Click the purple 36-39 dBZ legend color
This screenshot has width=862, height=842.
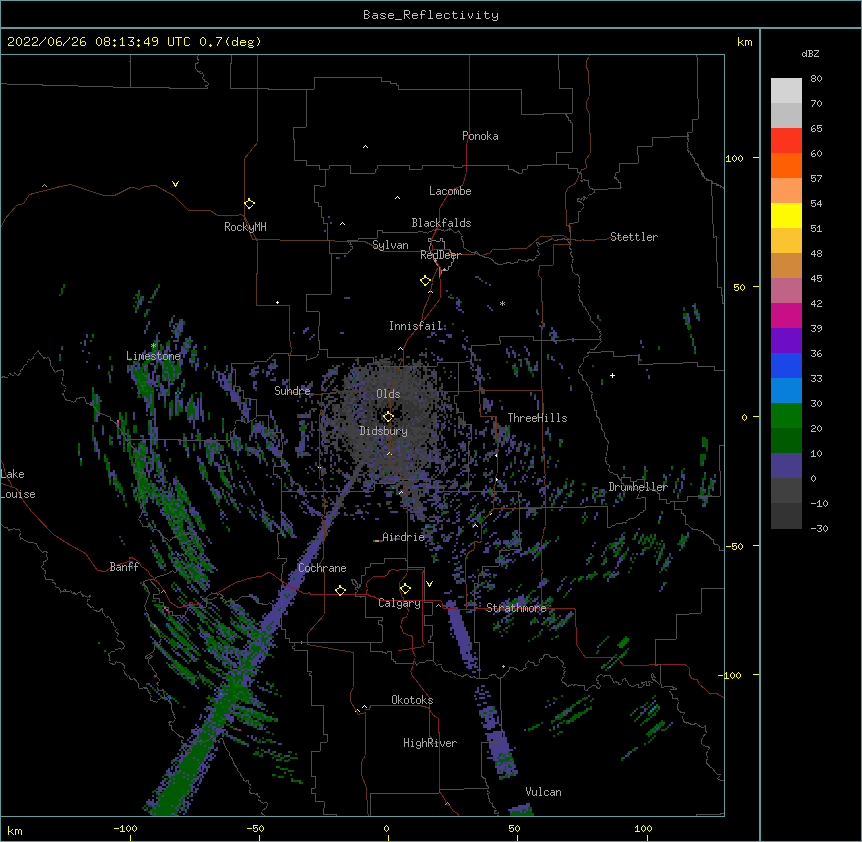(786, 341)
